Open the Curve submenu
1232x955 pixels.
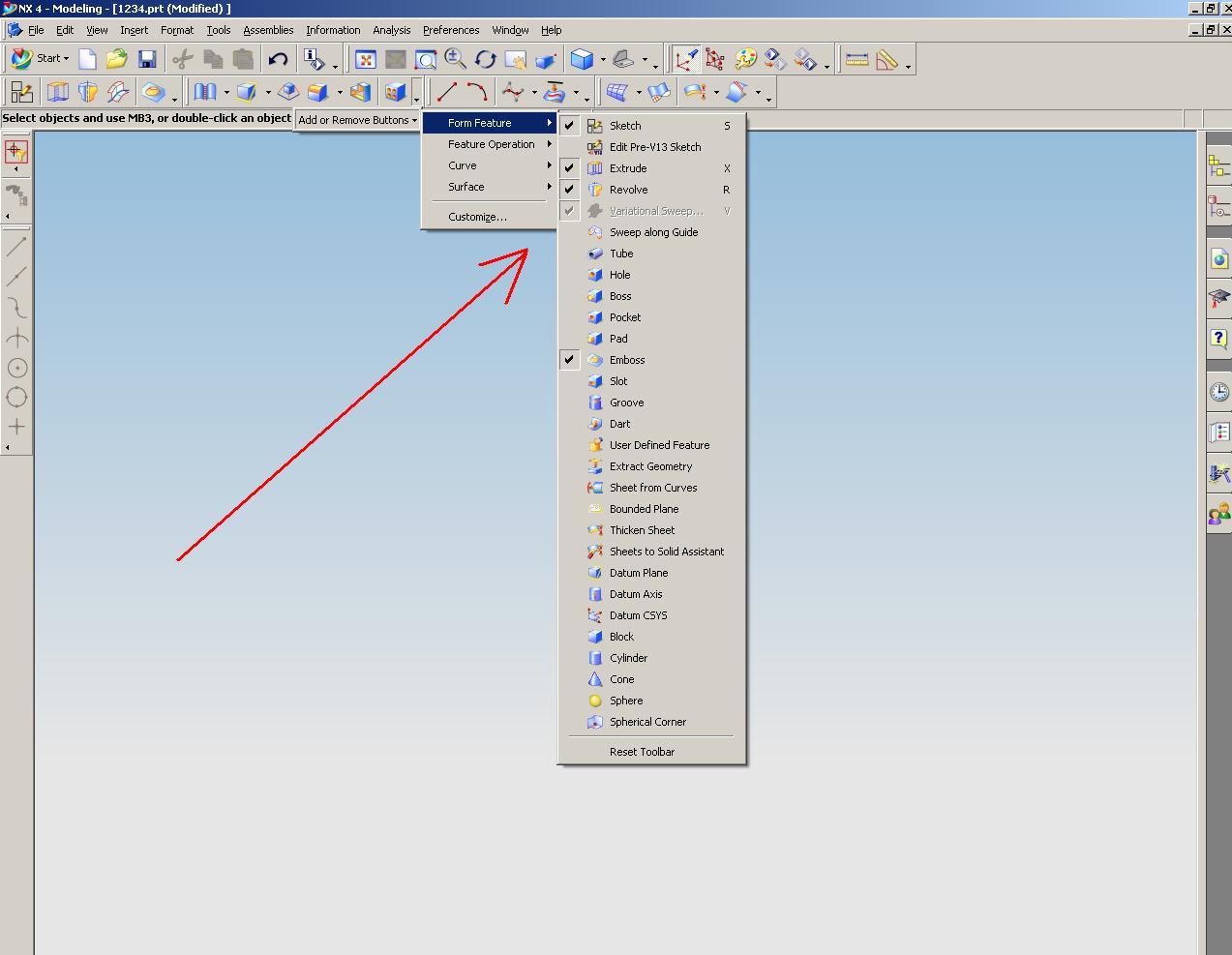463,164
